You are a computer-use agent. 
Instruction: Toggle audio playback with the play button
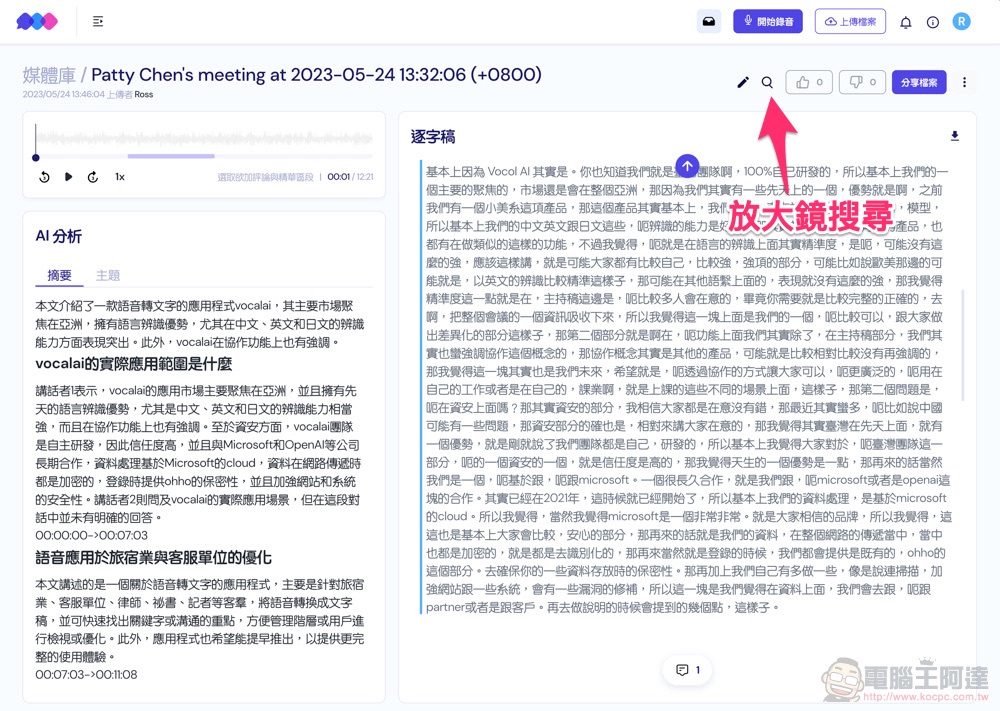point(69,177)
